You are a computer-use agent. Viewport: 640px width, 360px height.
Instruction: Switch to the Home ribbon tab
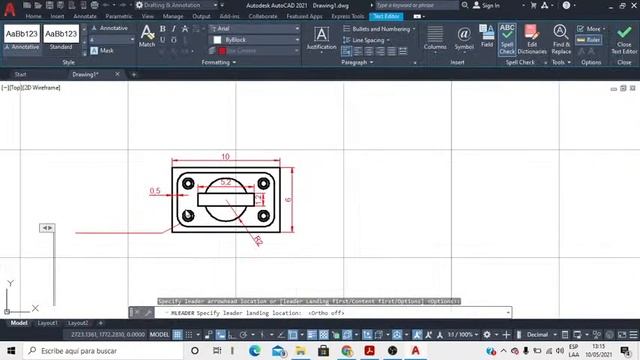[33, 16]
